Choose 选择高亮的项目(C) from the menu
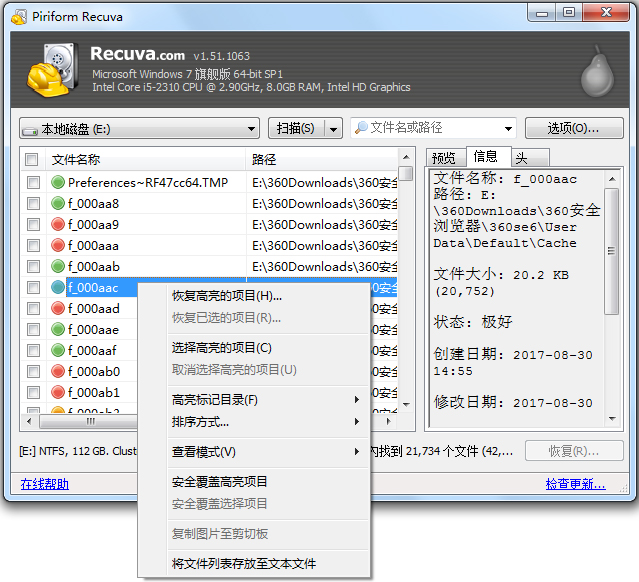Image resolution: width=639 pixels, height=582 pixels. point(254,348)
